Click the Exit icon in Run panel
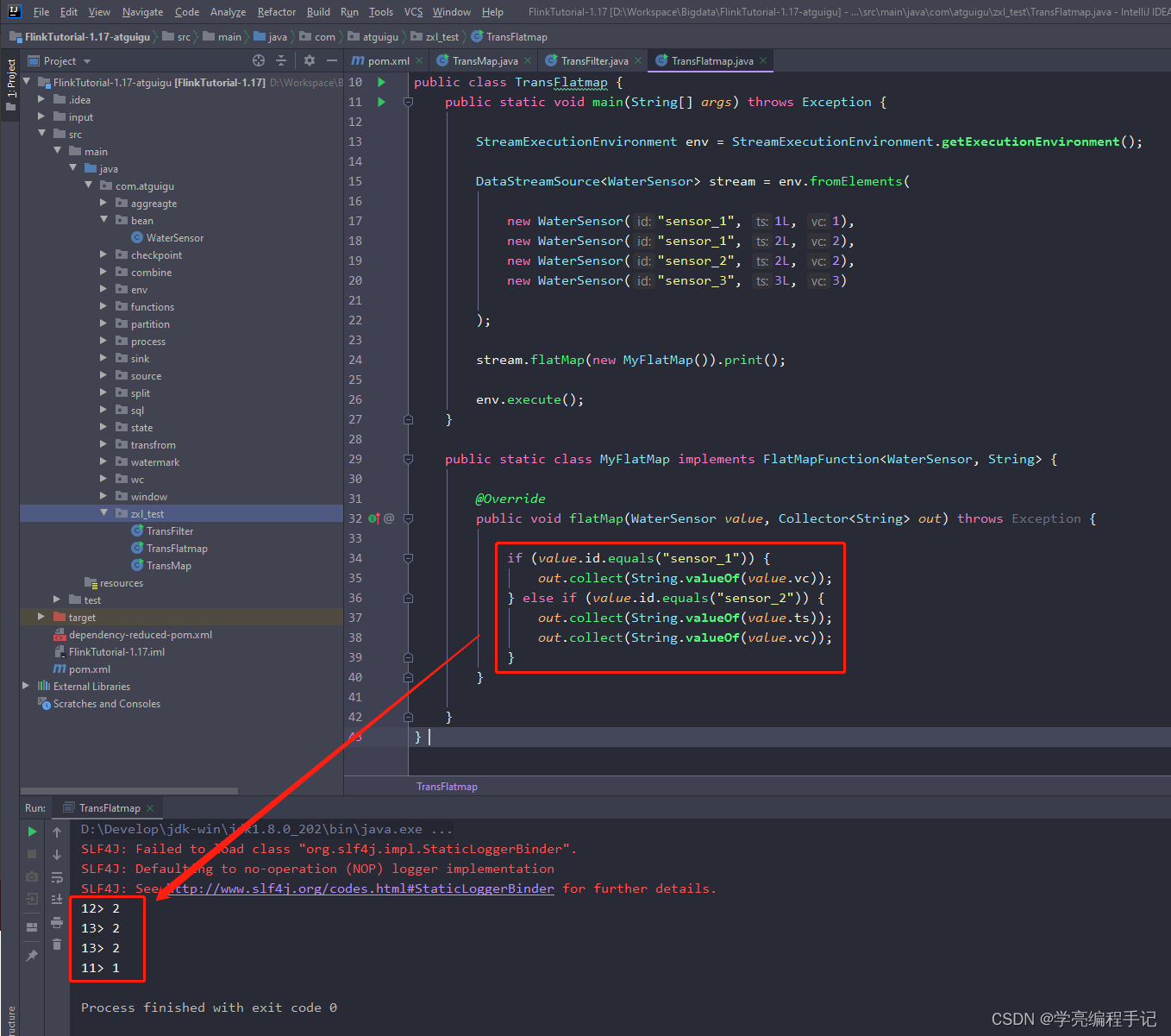 coord(32,899)
